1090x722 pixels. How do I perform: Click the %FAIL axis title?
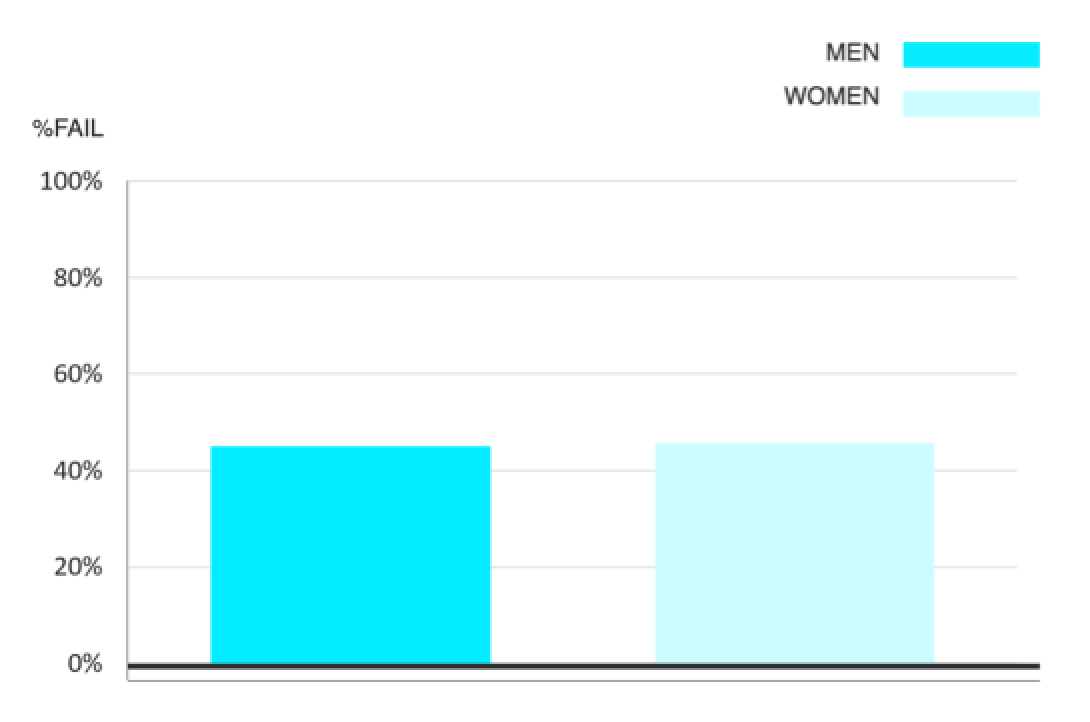68,128
